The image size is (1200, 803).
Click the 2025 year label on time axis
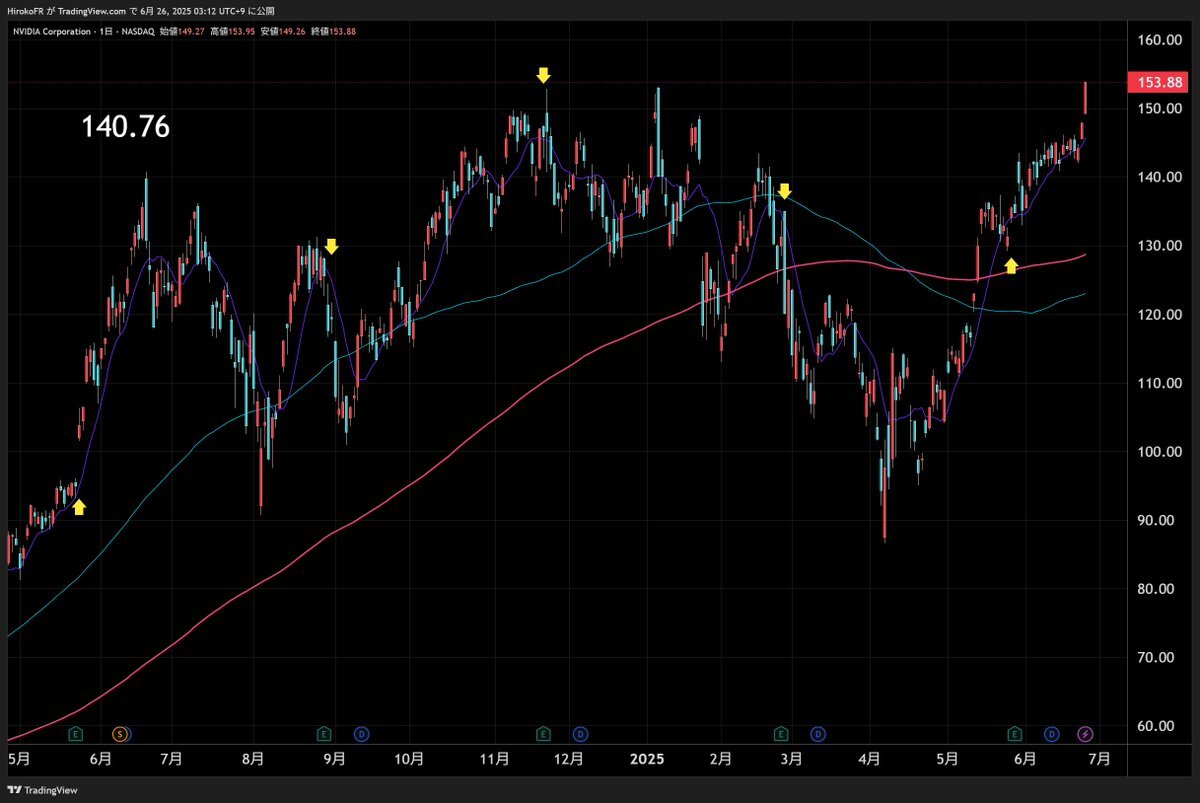(x=647, y=759)
